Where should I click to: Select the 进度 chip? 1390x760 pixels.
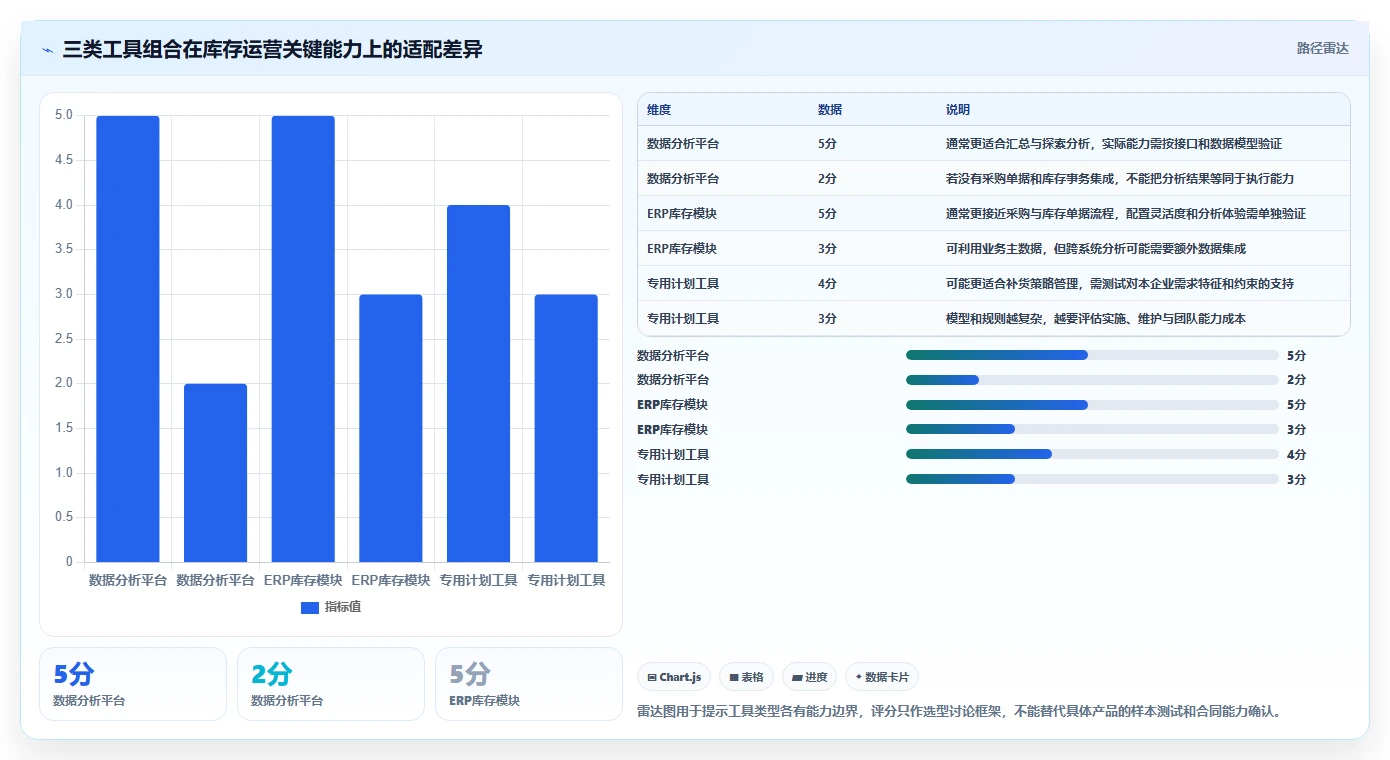(809, 677)
